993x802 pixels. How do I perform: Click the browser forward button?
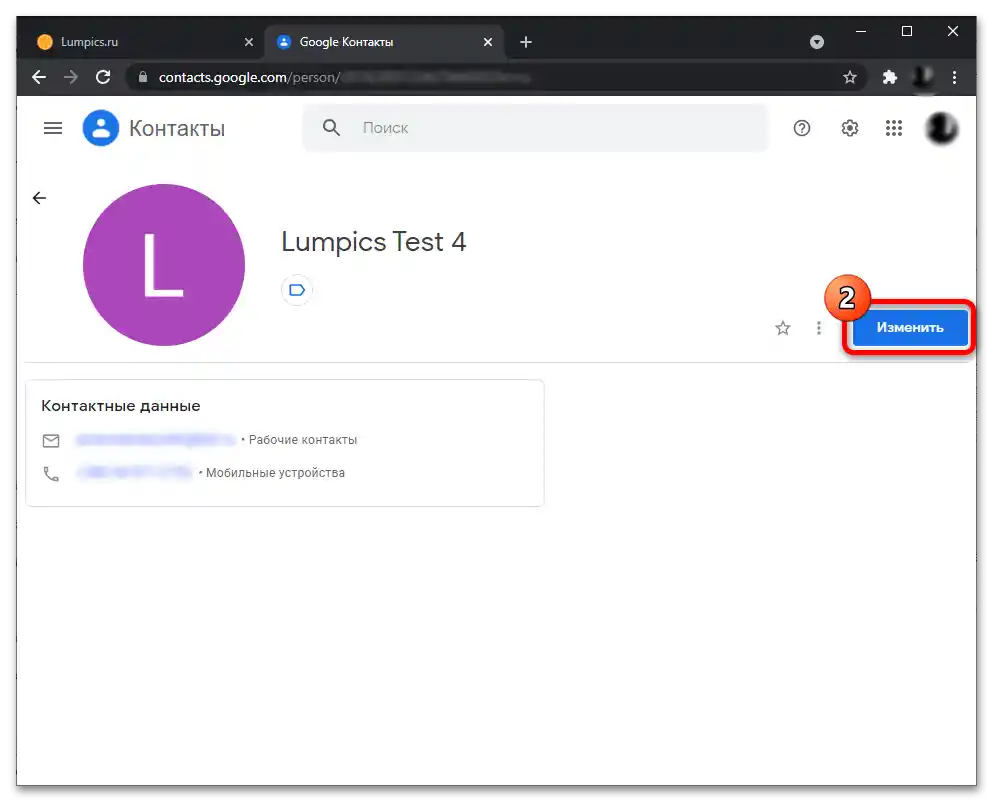(71, 77)
